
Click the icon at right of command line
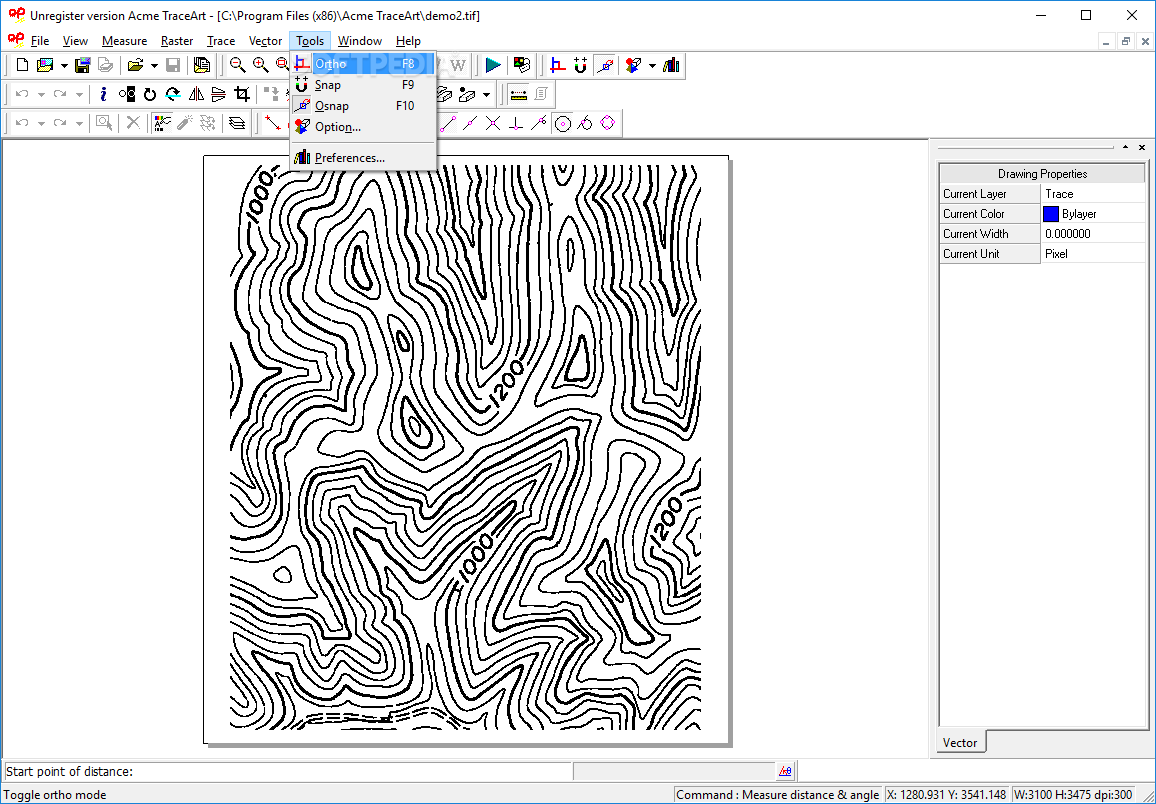[x=785, y=771]
